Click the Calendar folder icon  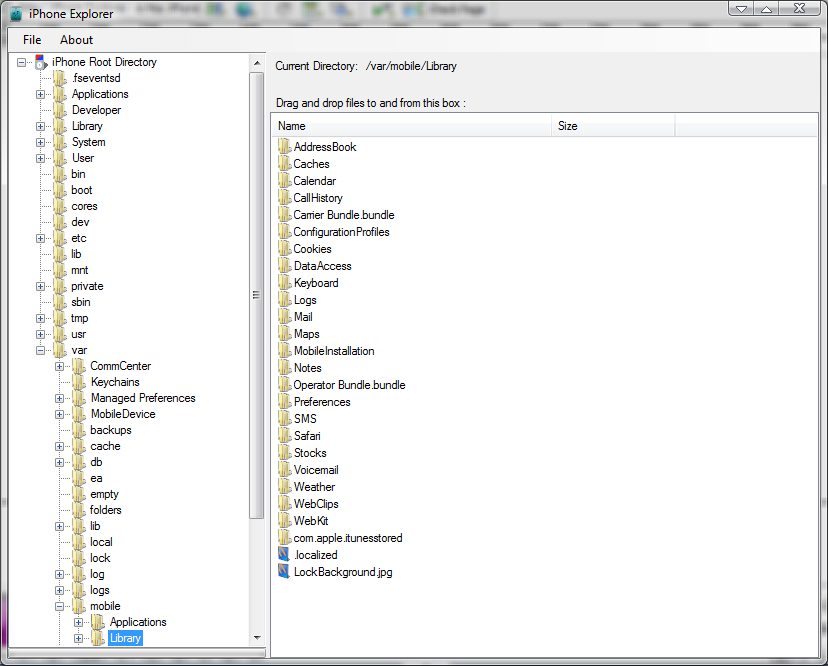[285, 180]
